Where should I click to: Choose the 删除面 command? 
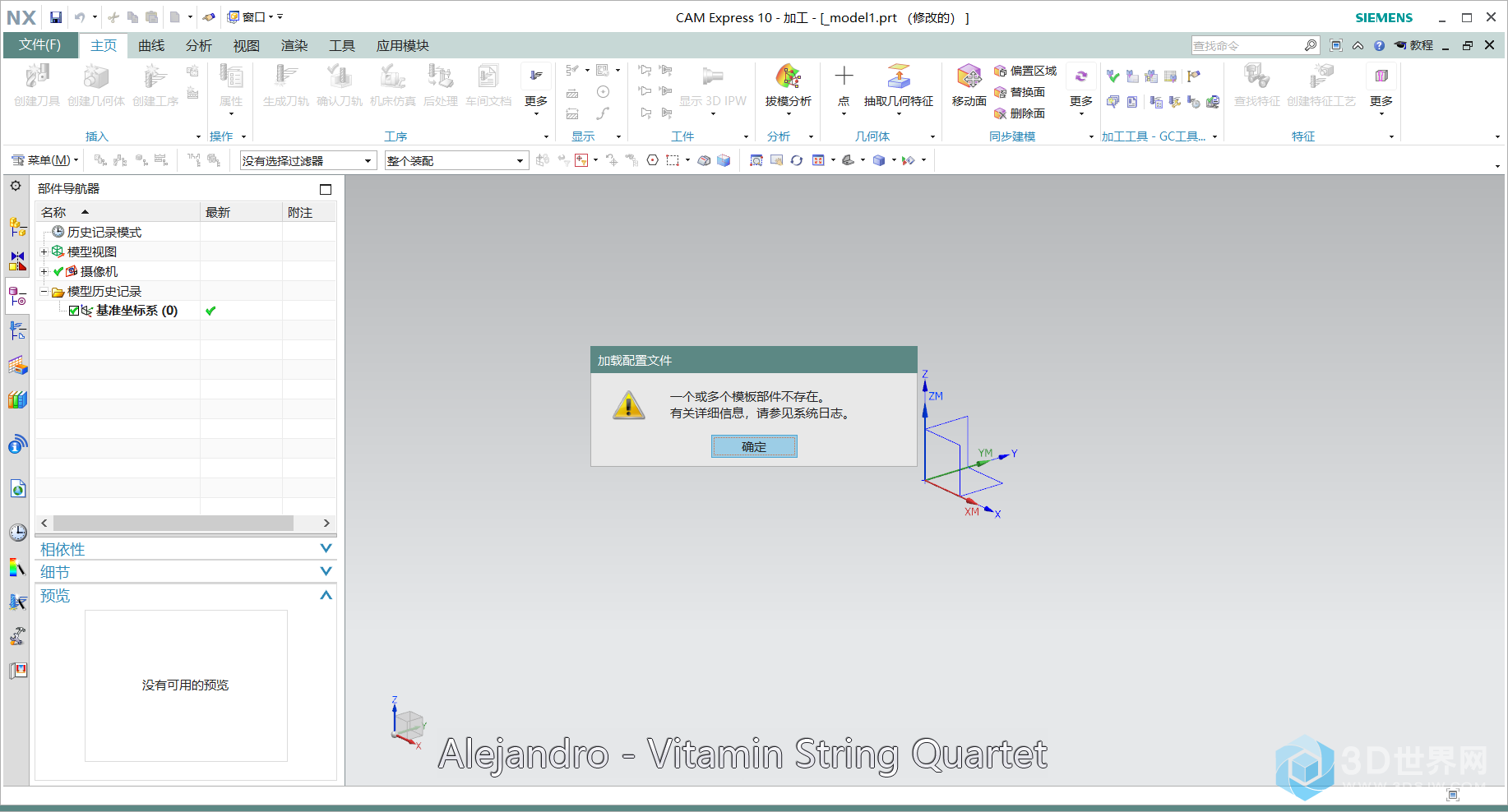point(1020,113)
